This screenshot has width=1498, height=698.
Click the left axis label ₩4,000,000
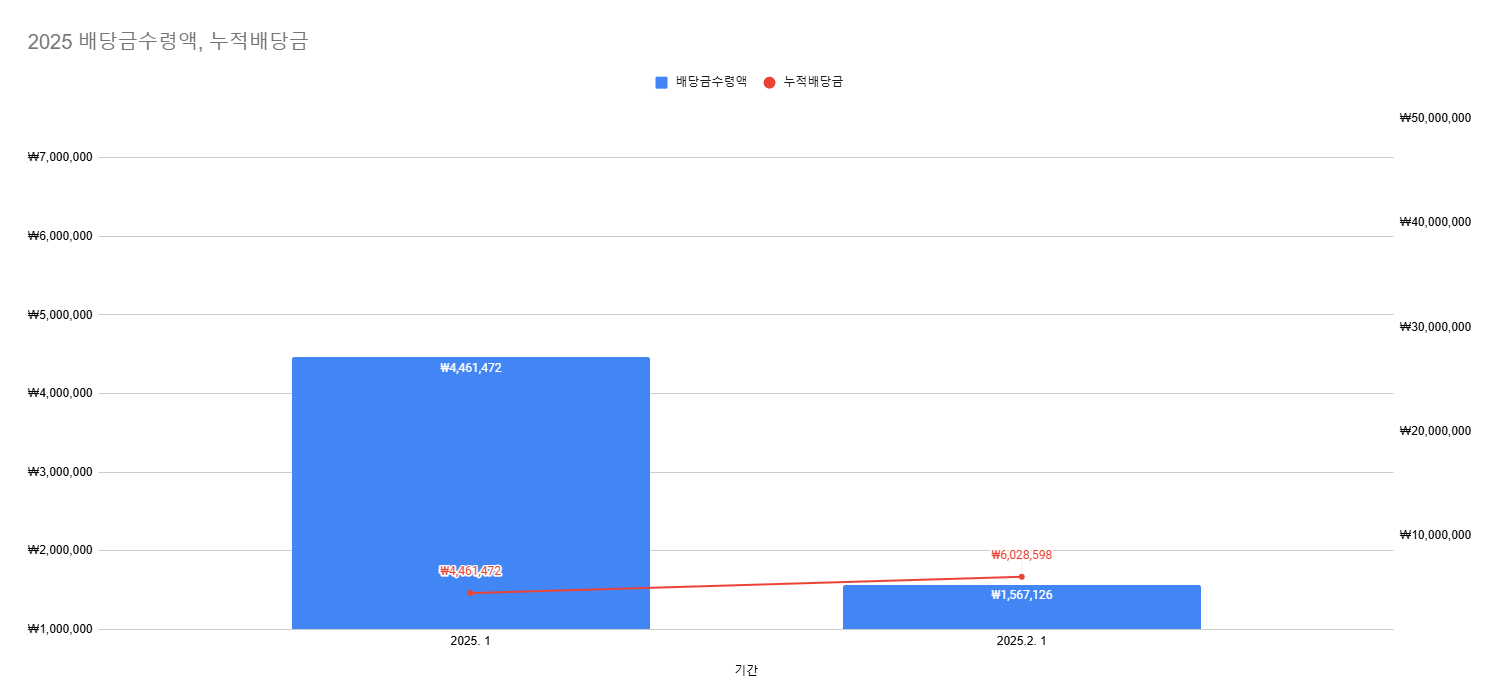click(60, 393)
